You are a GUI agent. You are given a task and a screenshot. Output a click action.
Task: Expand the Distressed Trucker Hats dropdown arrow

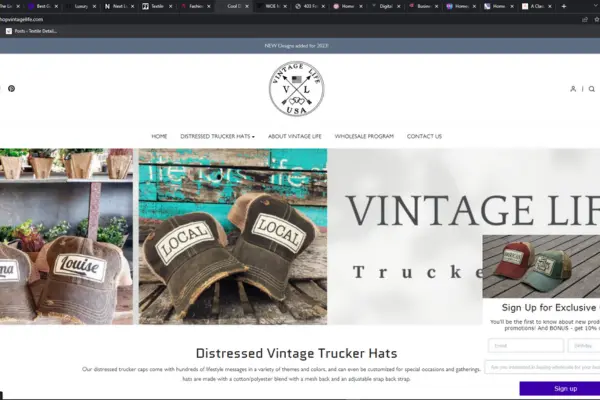(x=253, y=137)
